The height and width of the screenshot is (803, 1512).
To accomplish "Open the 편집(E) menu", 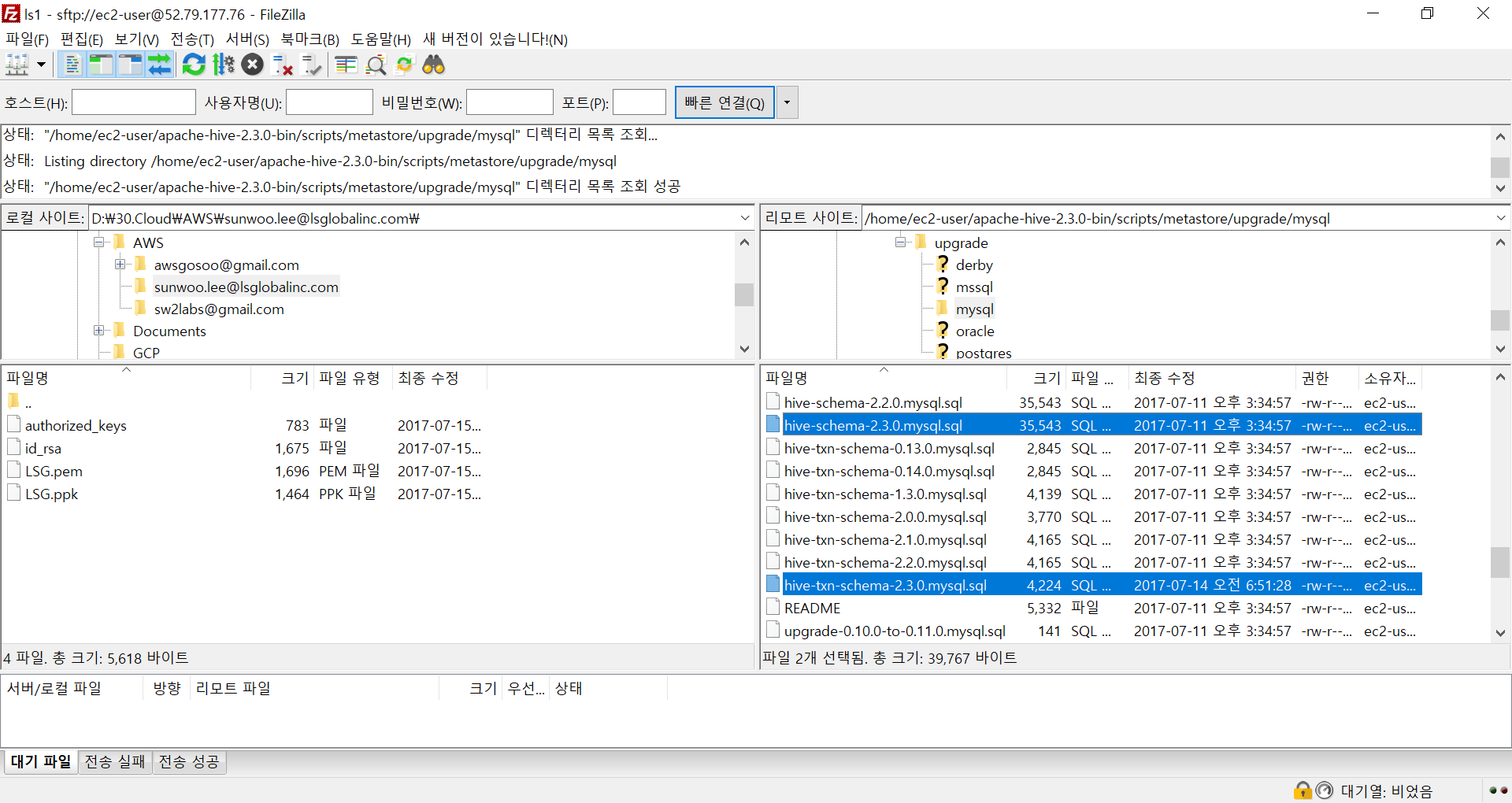I will click(x=82, y=39).
